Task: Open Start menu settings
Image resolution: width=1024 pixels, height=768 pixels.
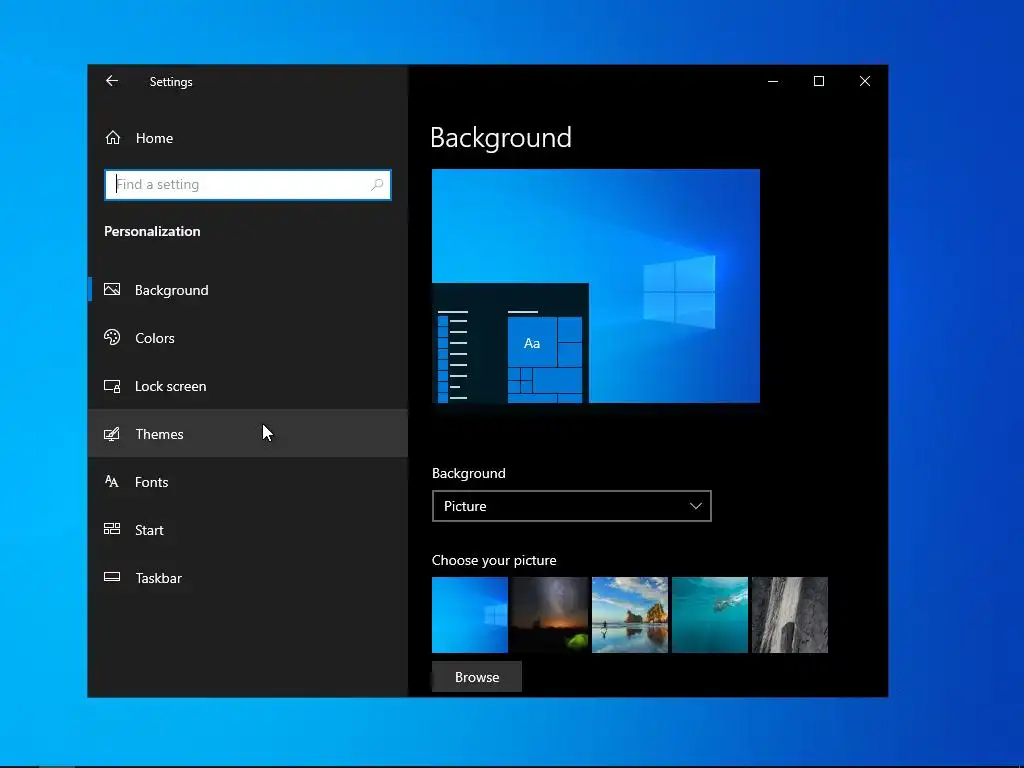Action: [x=248, y=530]
